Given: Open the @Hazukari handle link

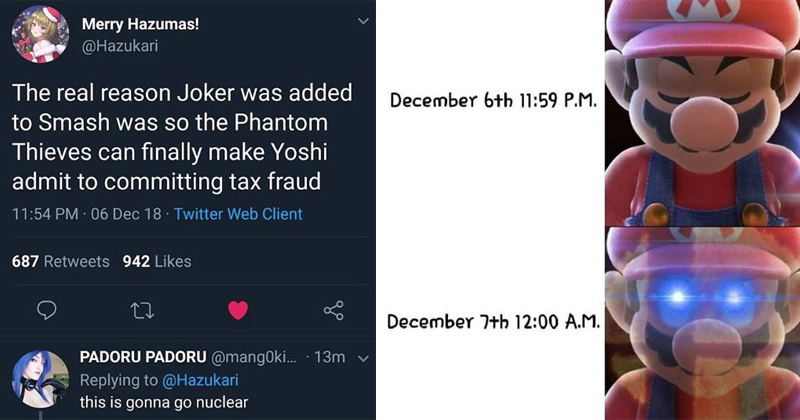Looking at the screenshot, I should click(x=113, y=46).
